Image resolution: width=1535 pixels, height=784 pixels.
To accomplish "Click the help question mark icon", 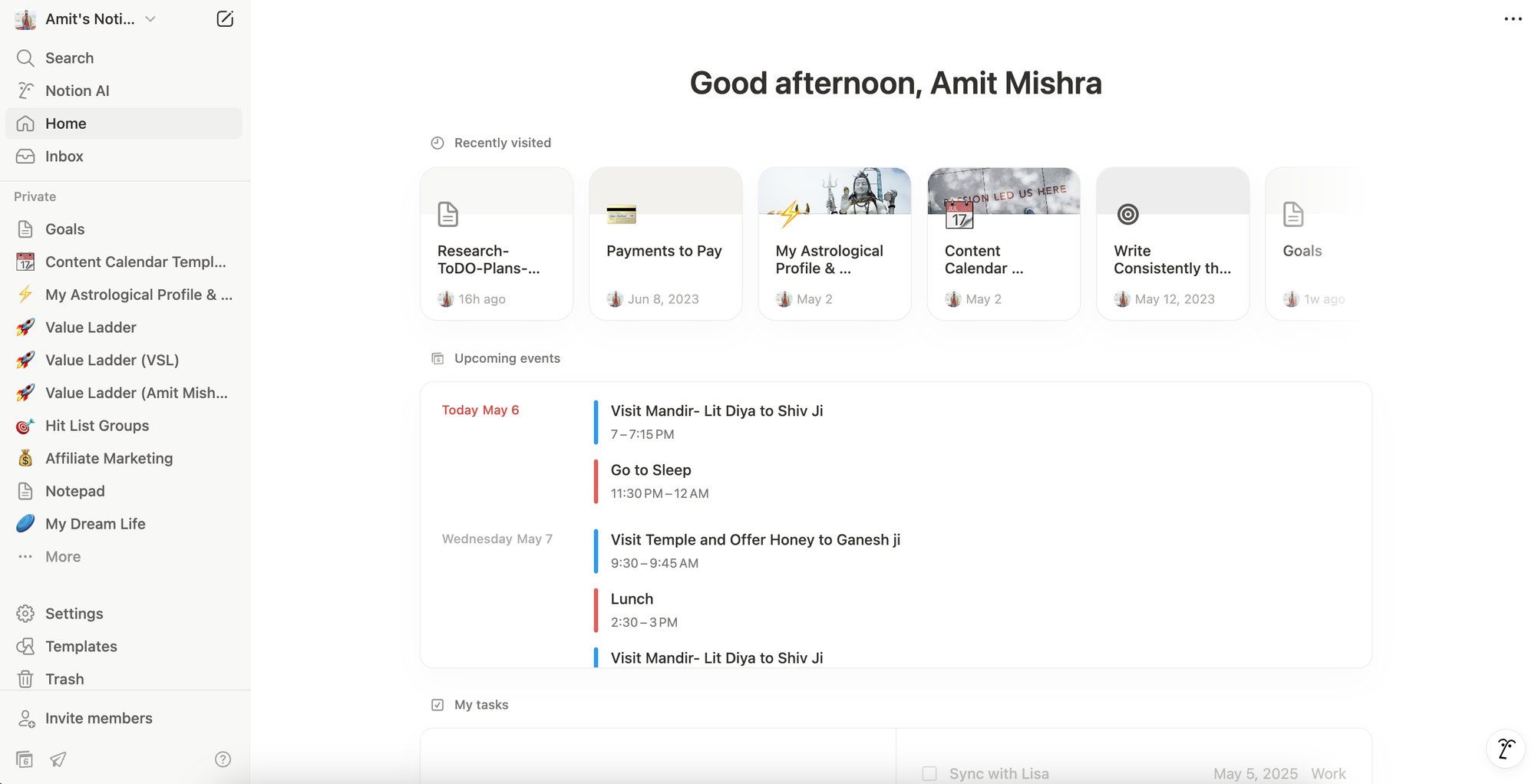I will pyautogui.click(x=223, y=759).
